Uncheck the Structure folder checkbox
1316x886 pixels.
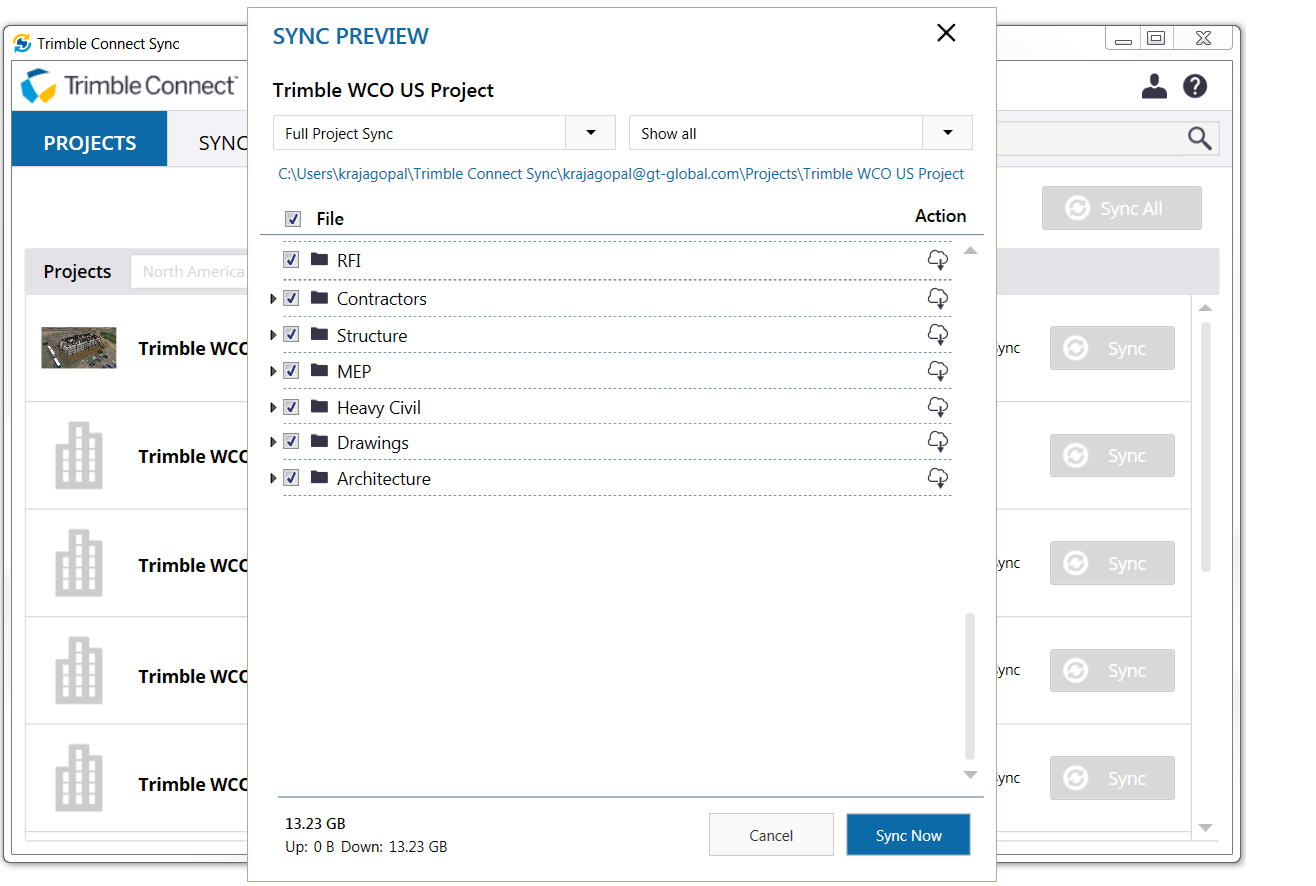tap(291, 334)
